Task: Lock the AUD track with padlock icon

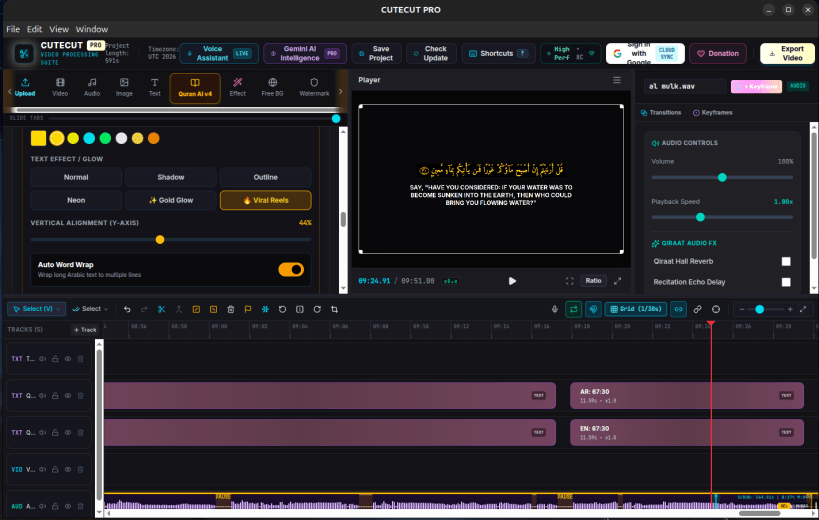Action: coord(55,506)
